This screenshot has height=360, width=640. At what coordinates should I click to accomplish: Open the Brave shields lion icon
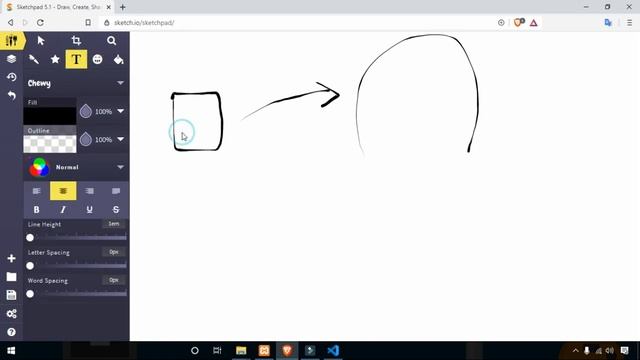pyautogui.click(x=519, y=22)
